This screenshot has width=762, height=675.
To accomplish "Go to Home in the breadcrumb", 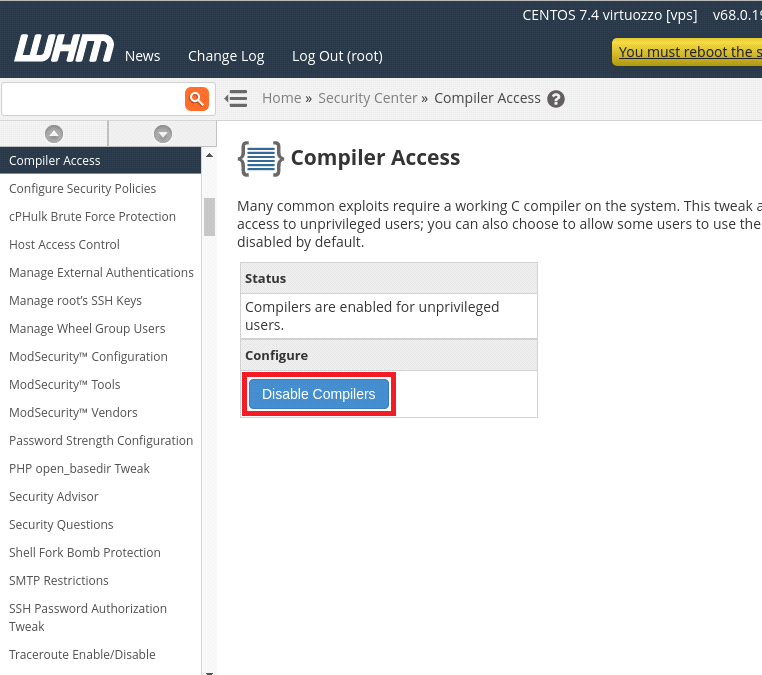I will (282, 98).
